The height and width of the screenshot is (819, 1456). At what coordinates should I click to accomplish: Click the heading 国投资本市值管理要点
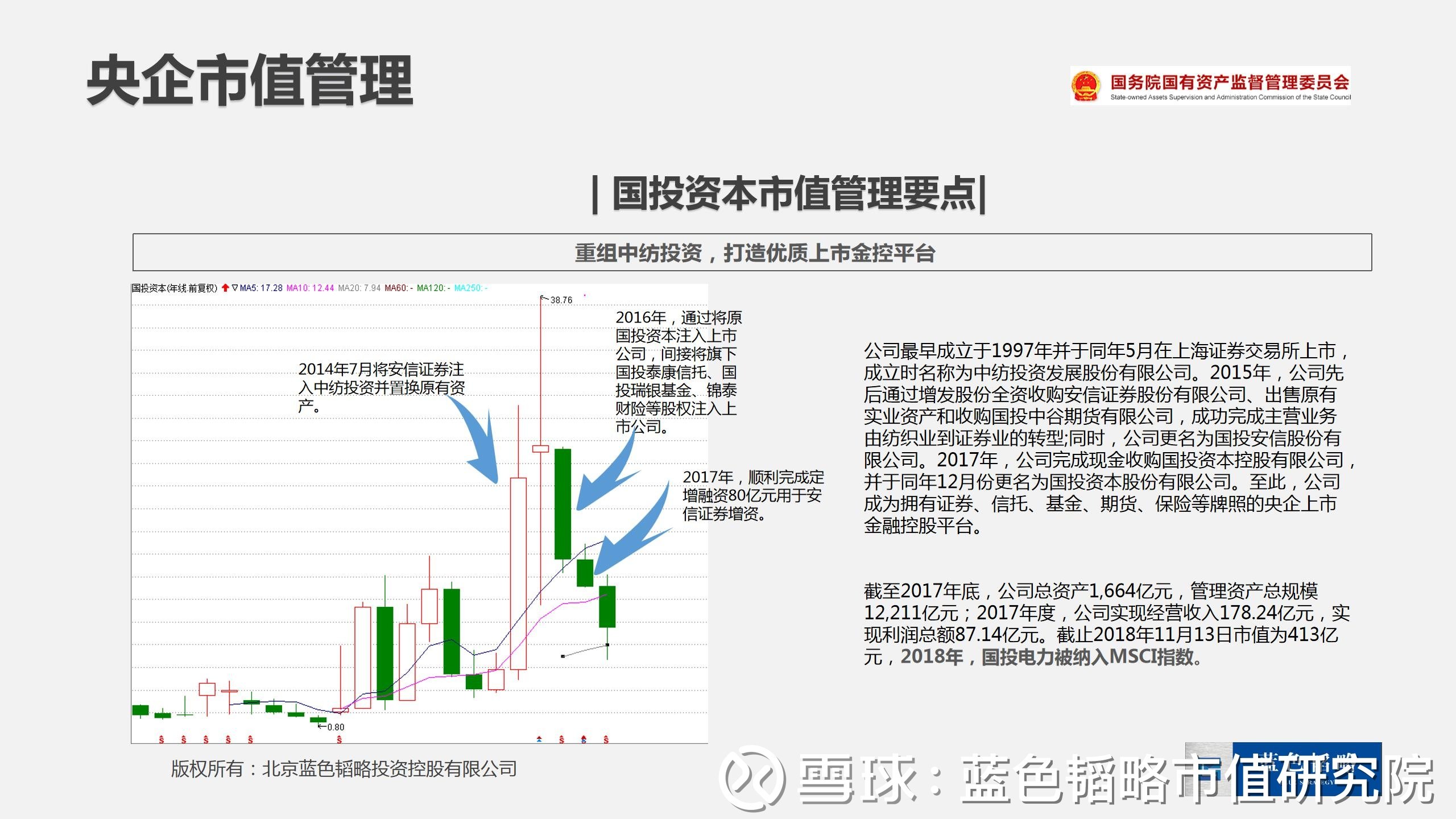tap(788, 194)
